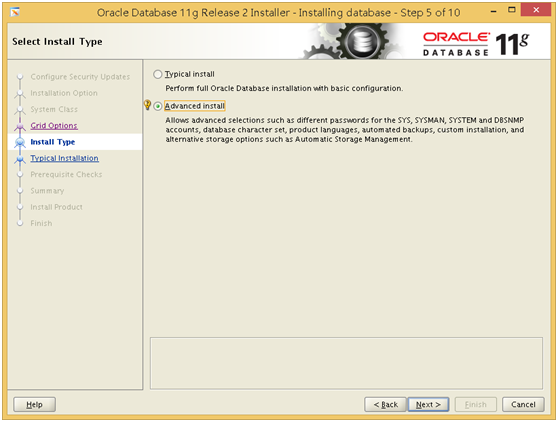Click 'Perform full Oracle Database installation' description
The image size is (558, 422).
(284, 88)
